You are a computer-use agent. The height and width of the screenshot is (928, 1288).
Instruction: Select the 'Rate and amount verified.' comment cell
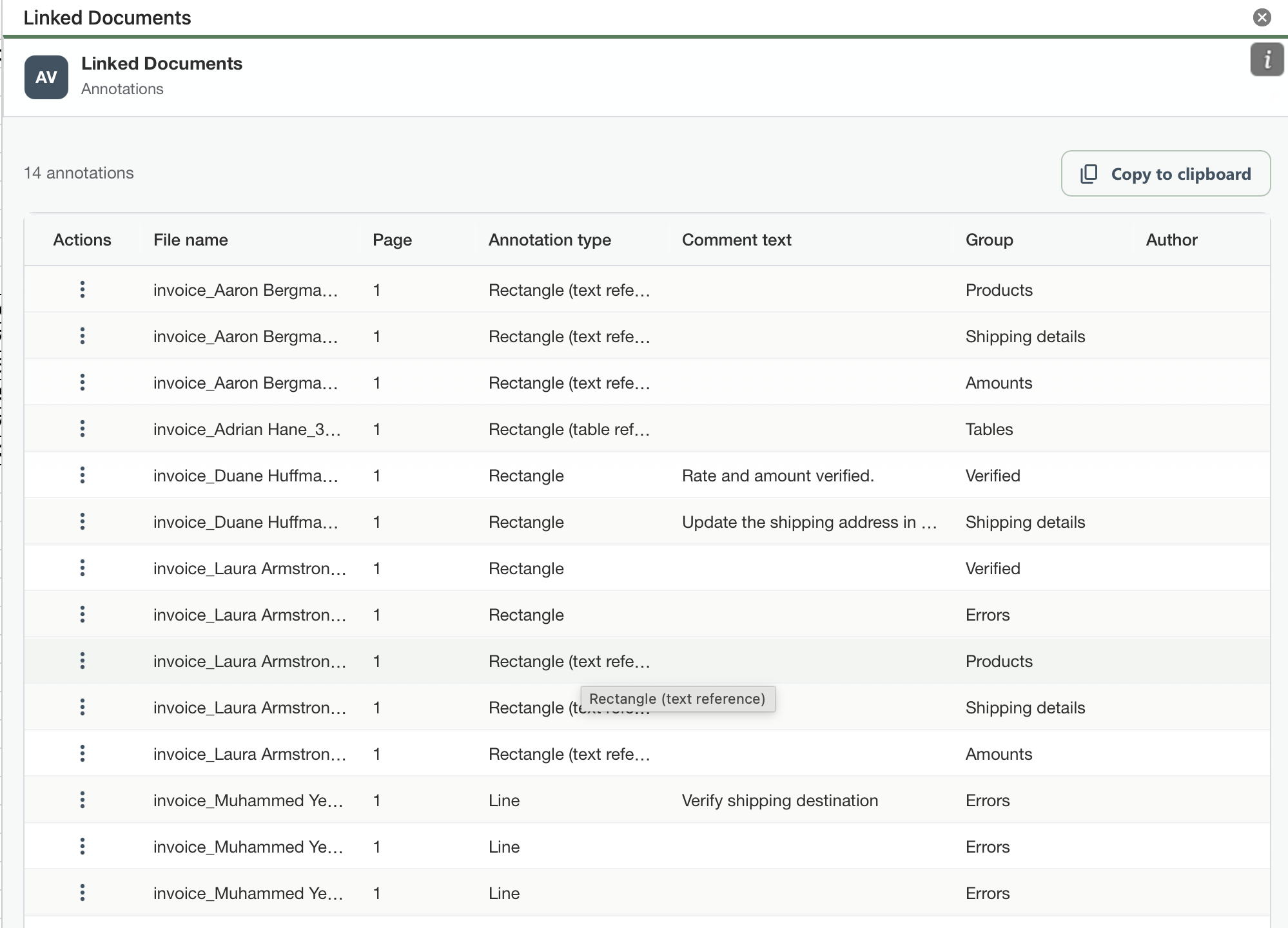pyautogui.click(x=778, y=476)
